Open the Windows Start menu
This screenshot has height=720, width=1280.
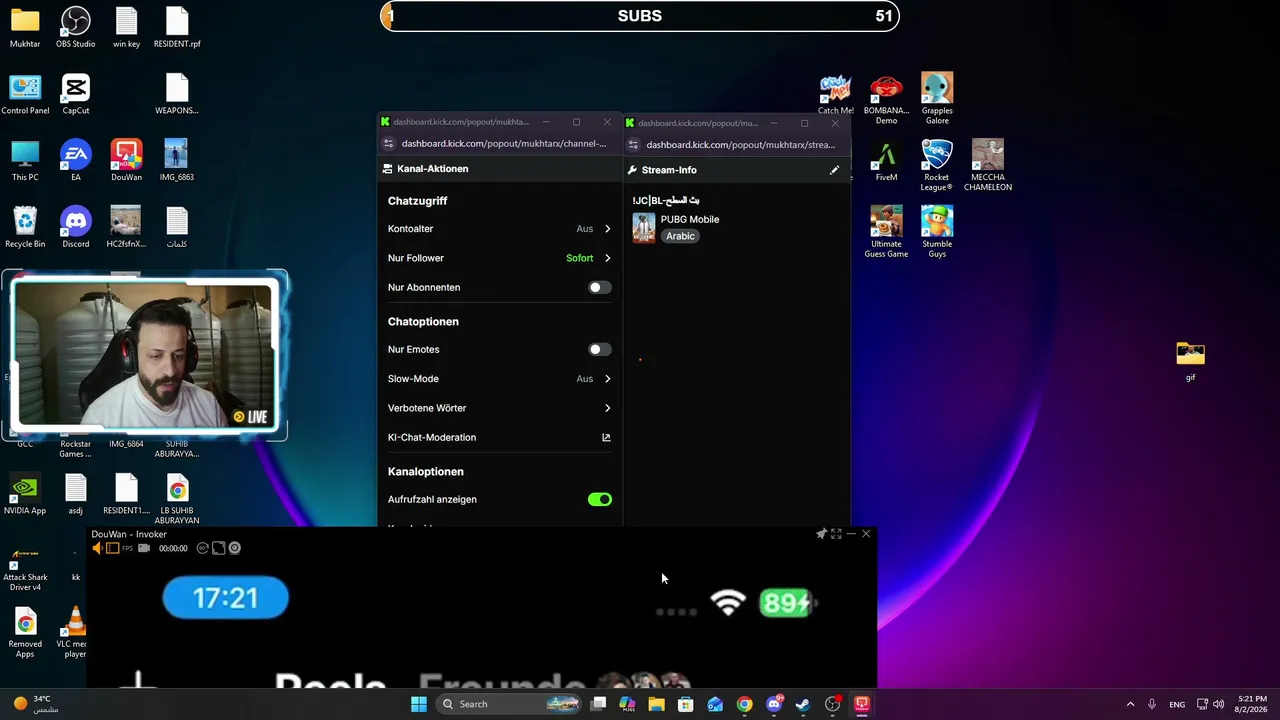(x=419, y=704)
